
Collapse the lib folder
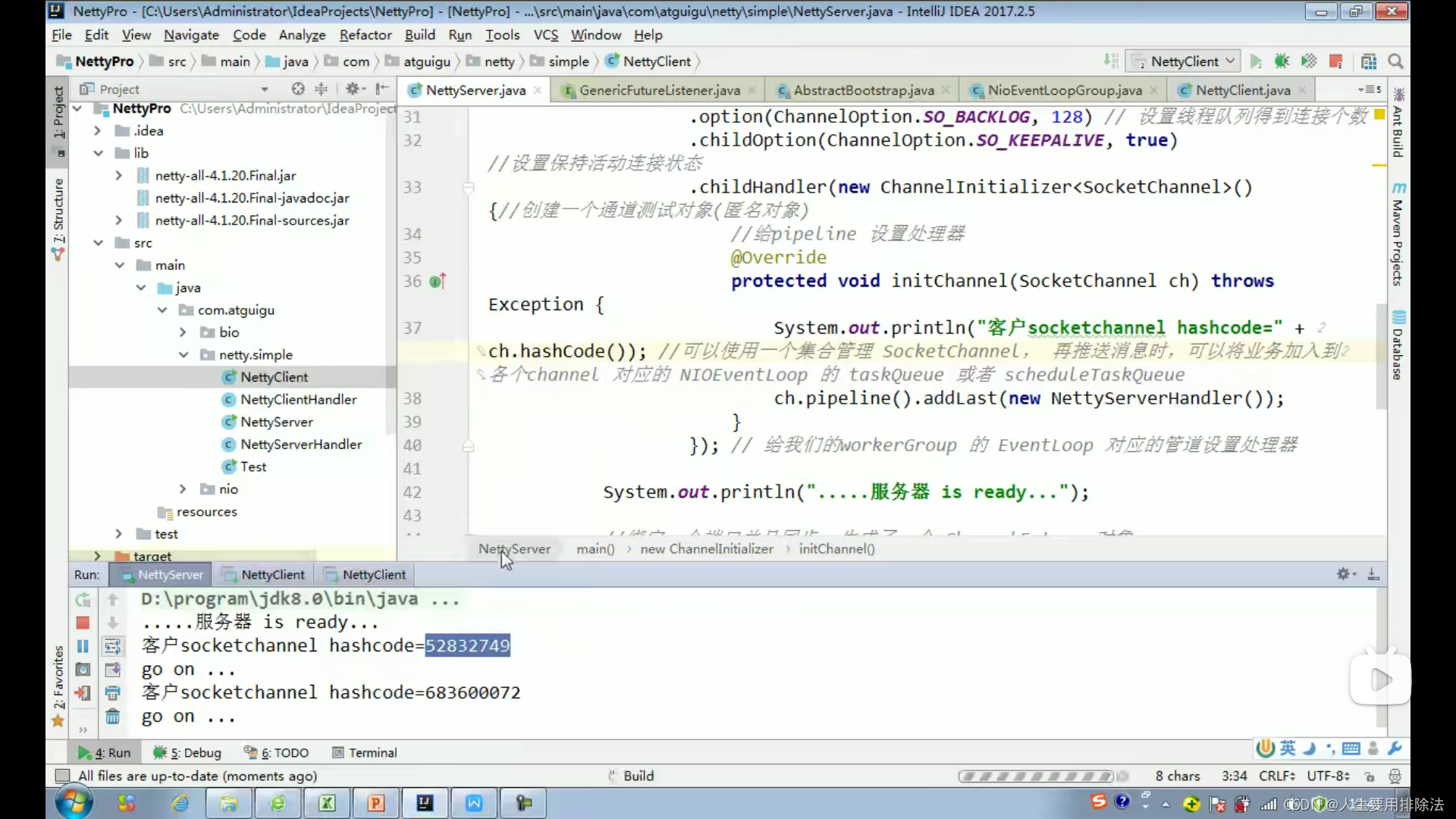coord(98,153)
